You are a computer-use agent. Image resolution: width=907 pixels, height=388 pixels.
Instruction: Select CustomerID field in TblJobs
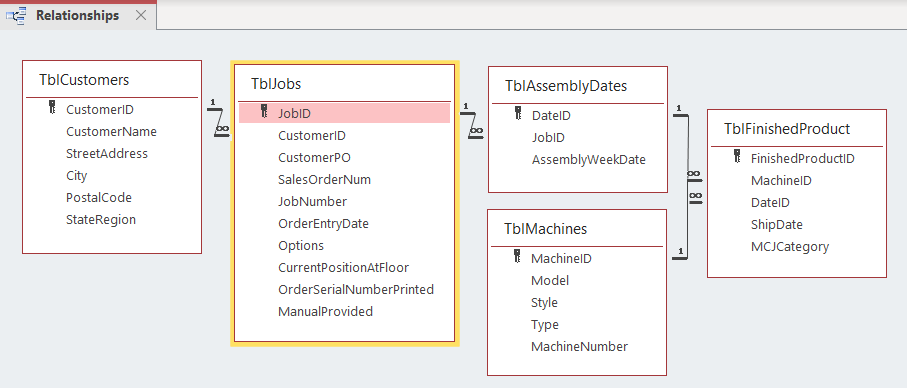(x=312, y=135)
